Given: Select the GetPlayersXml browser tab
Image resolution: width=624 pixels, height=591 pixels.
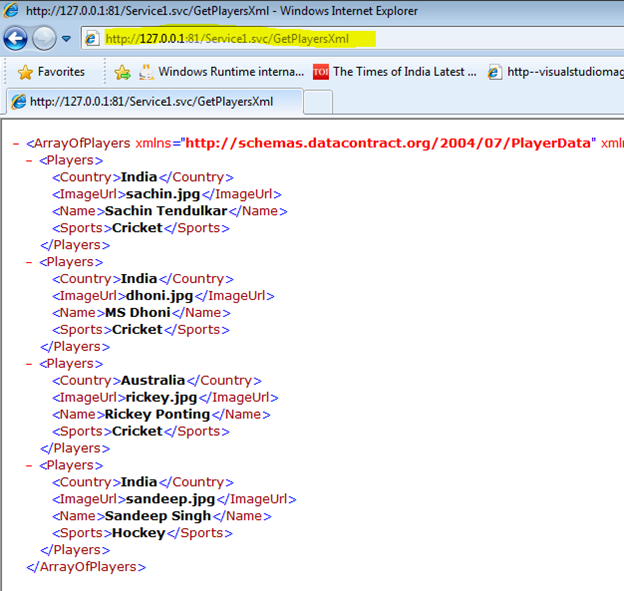Looking at the screenshot, I should 155,102.
